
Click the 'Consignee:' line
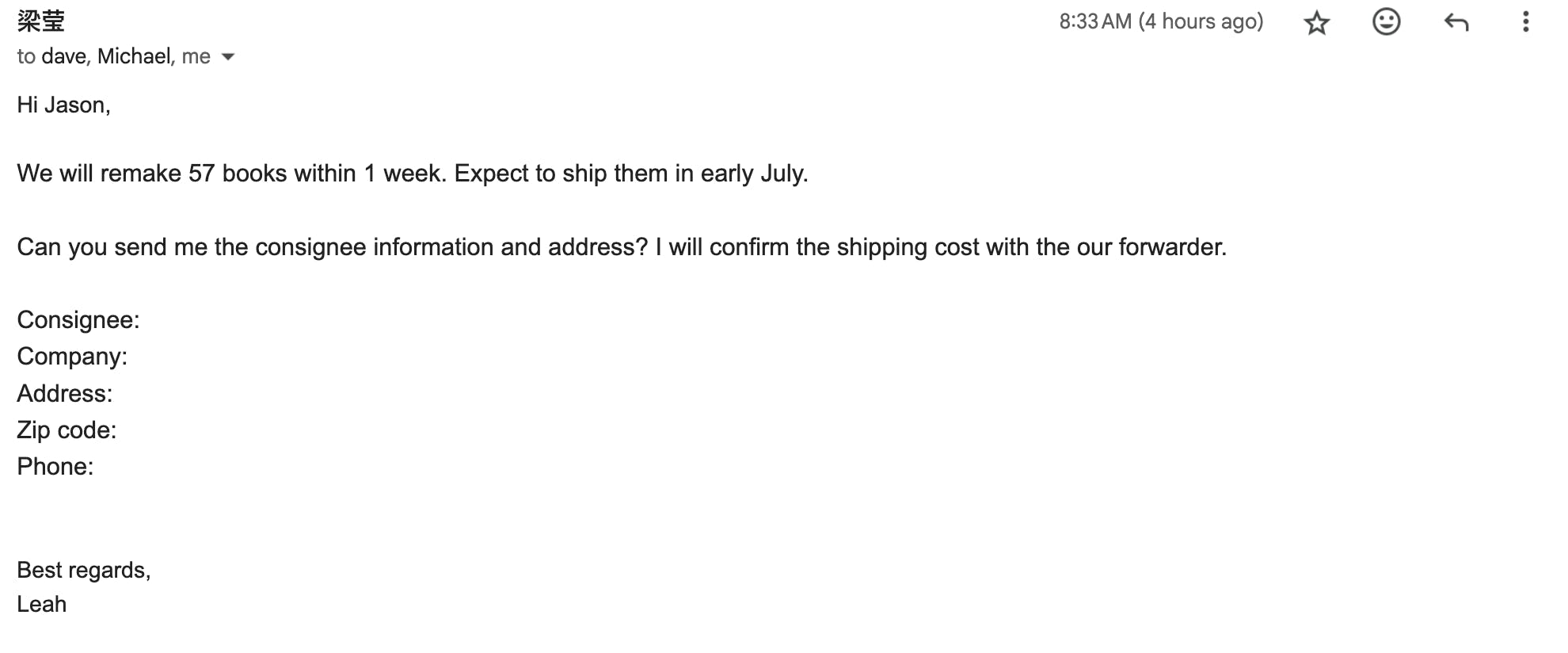click(x=78, y=320)
